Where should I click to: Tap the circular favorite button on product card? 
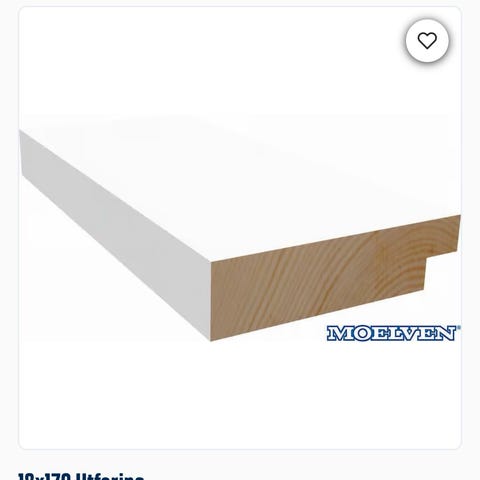pyautogui.click(x=427, y=41)
